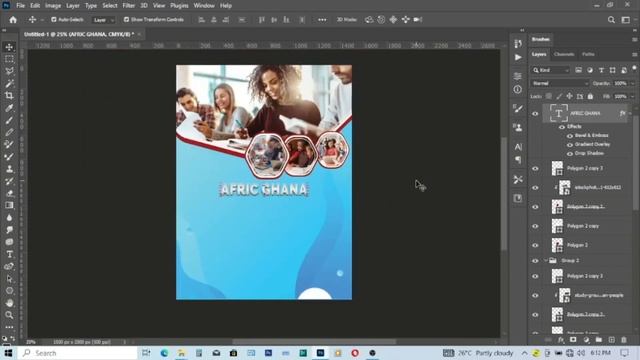This screenshot has height=360, width=640.
Task: Click the Opacity 100% value field
Action: (x=620, y=83)
